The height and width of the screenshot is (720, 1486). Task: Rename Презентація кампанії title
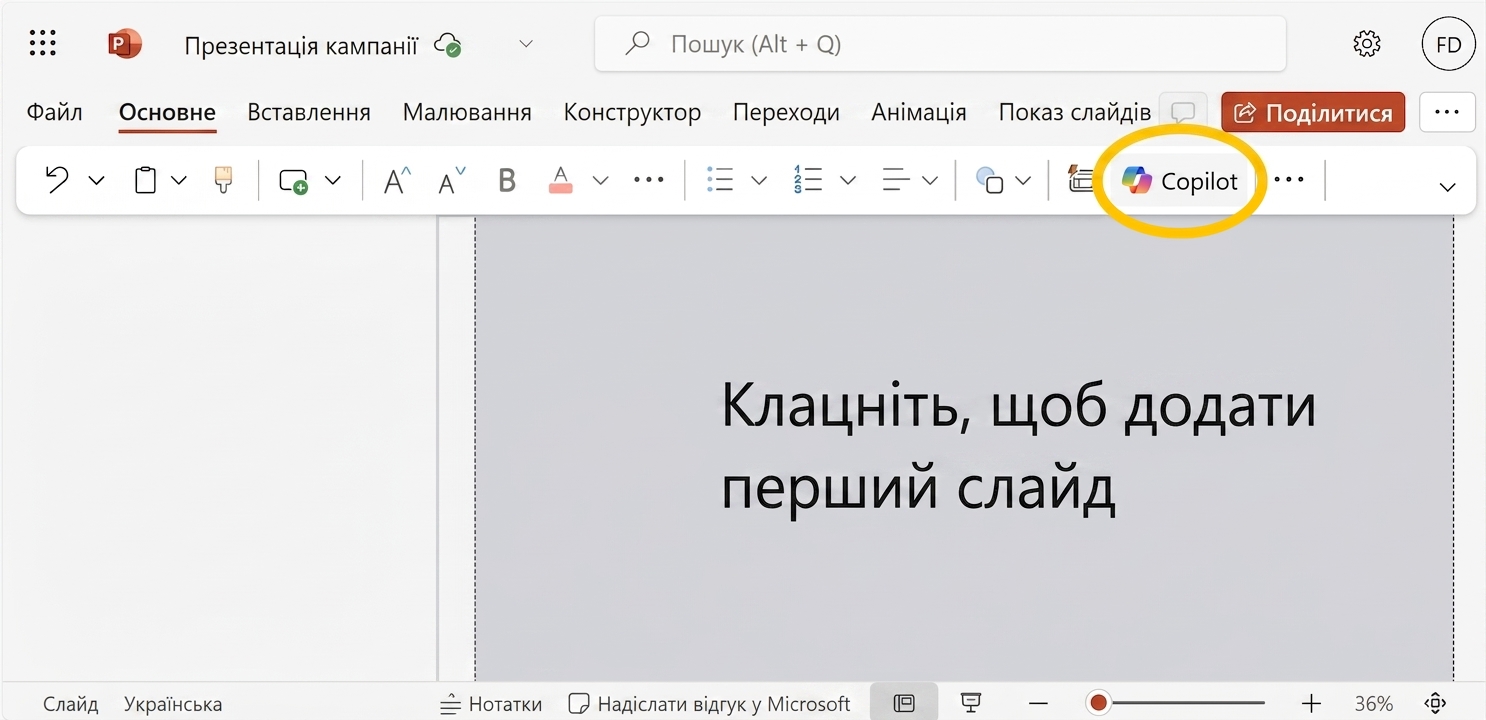pyautogui.click(x=301, y=45)
